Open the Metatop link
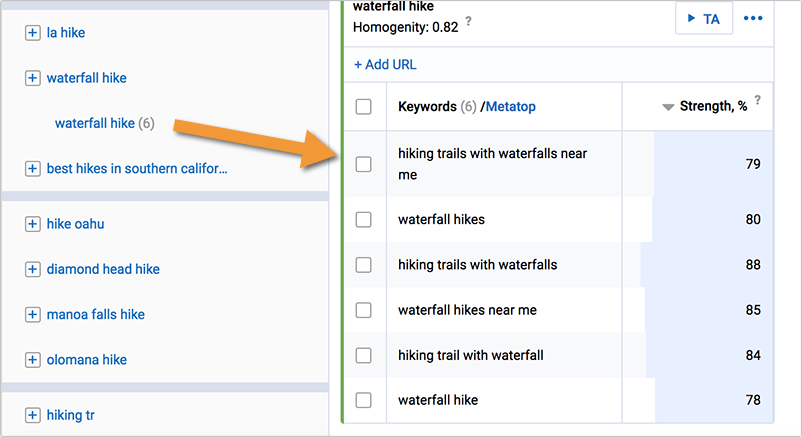This screenshot has height=437, width=802. click(510, 106)
